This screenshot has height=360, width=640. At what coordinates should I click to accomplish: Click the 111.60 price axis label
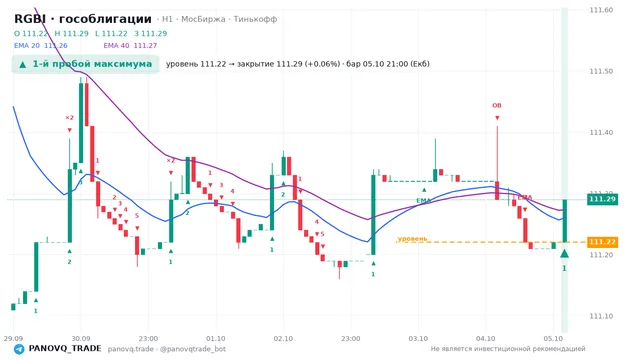coord(601,10)
